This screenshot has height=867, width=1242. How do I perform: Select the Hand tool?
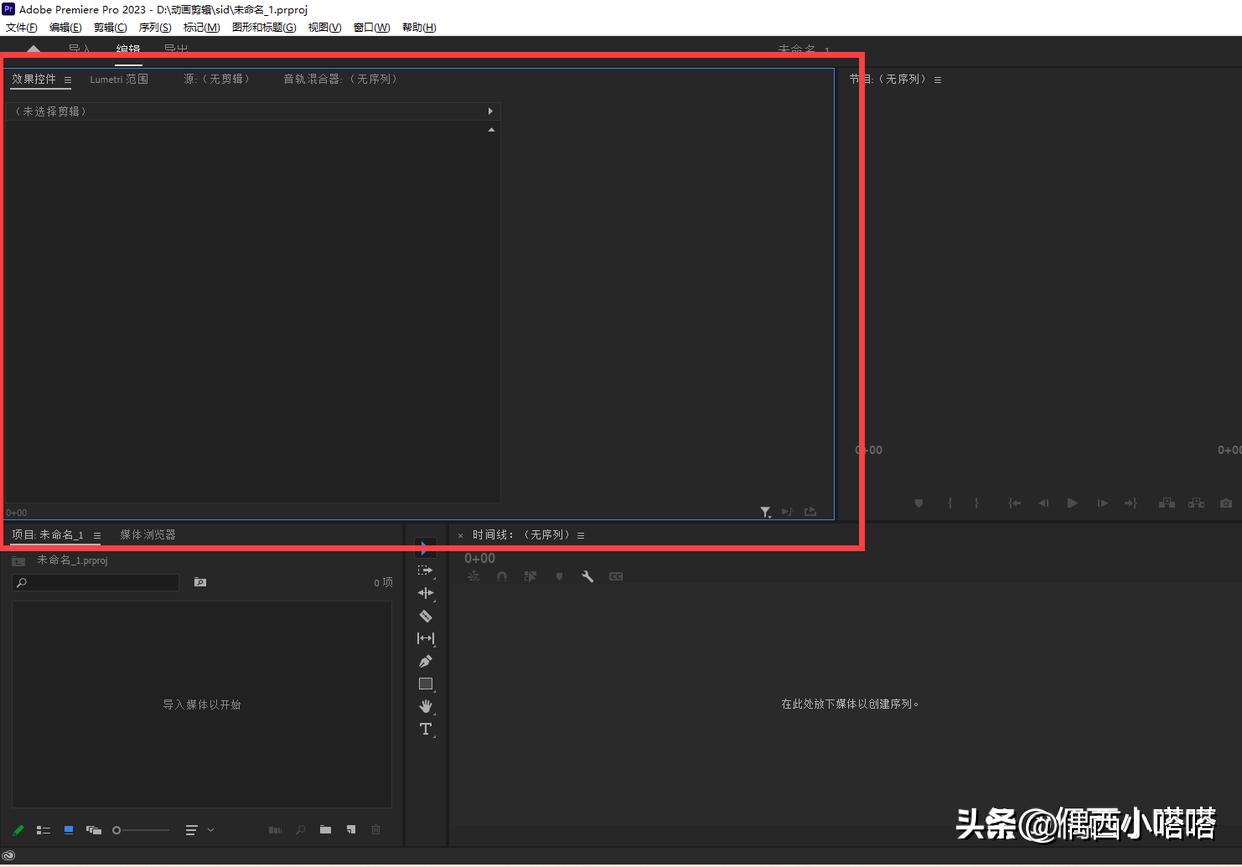(425, 707)
